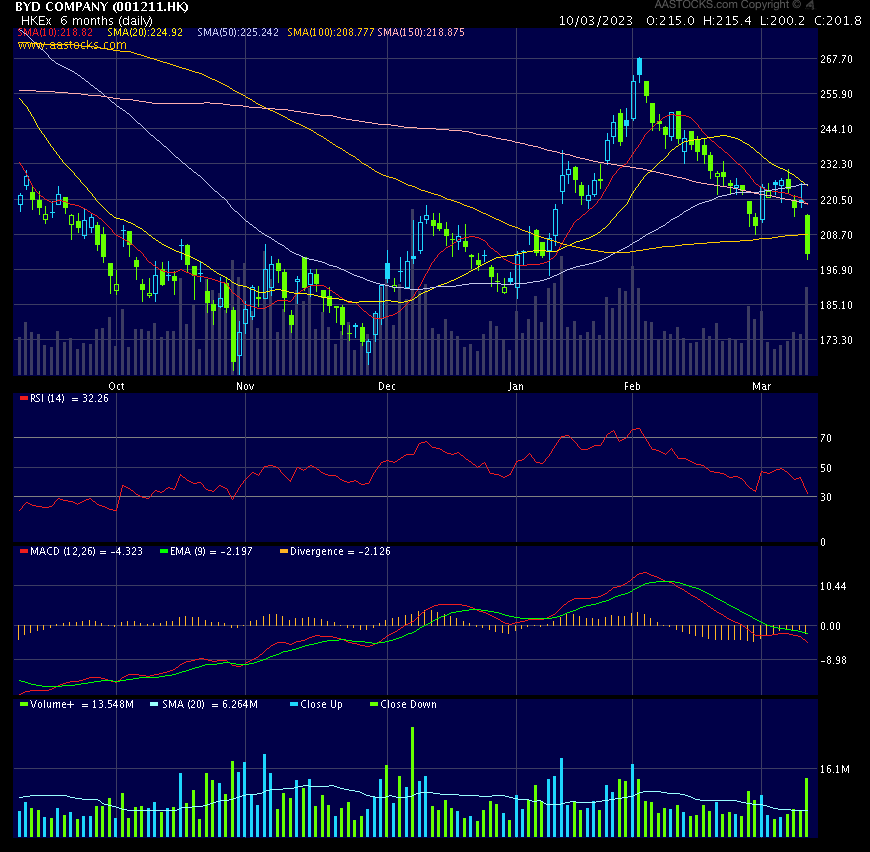Click the SMA(20):224.92 legend entry

tap(145, 32)
